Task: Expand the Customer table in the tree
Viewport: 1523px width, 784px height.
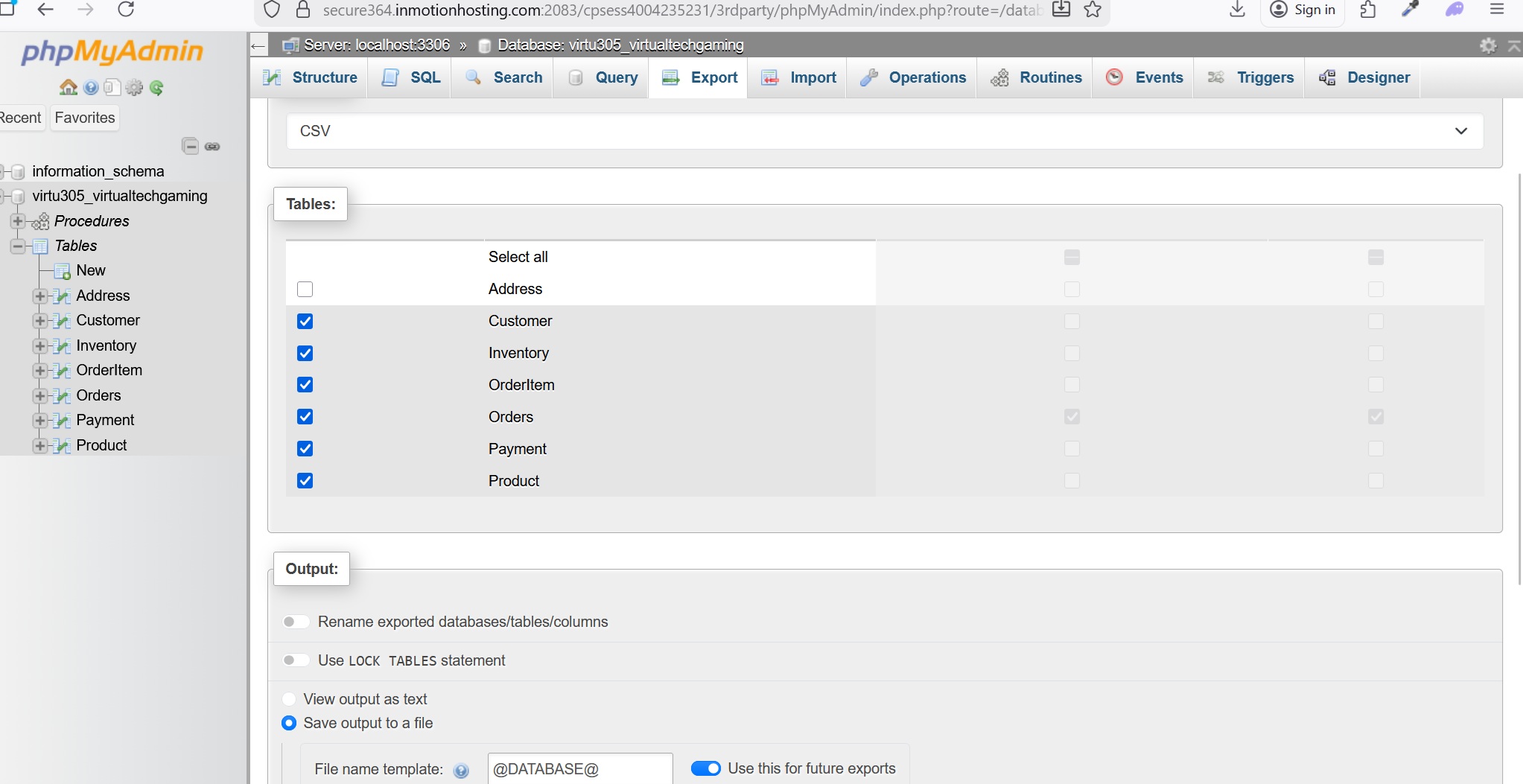Action: point(39,320)
